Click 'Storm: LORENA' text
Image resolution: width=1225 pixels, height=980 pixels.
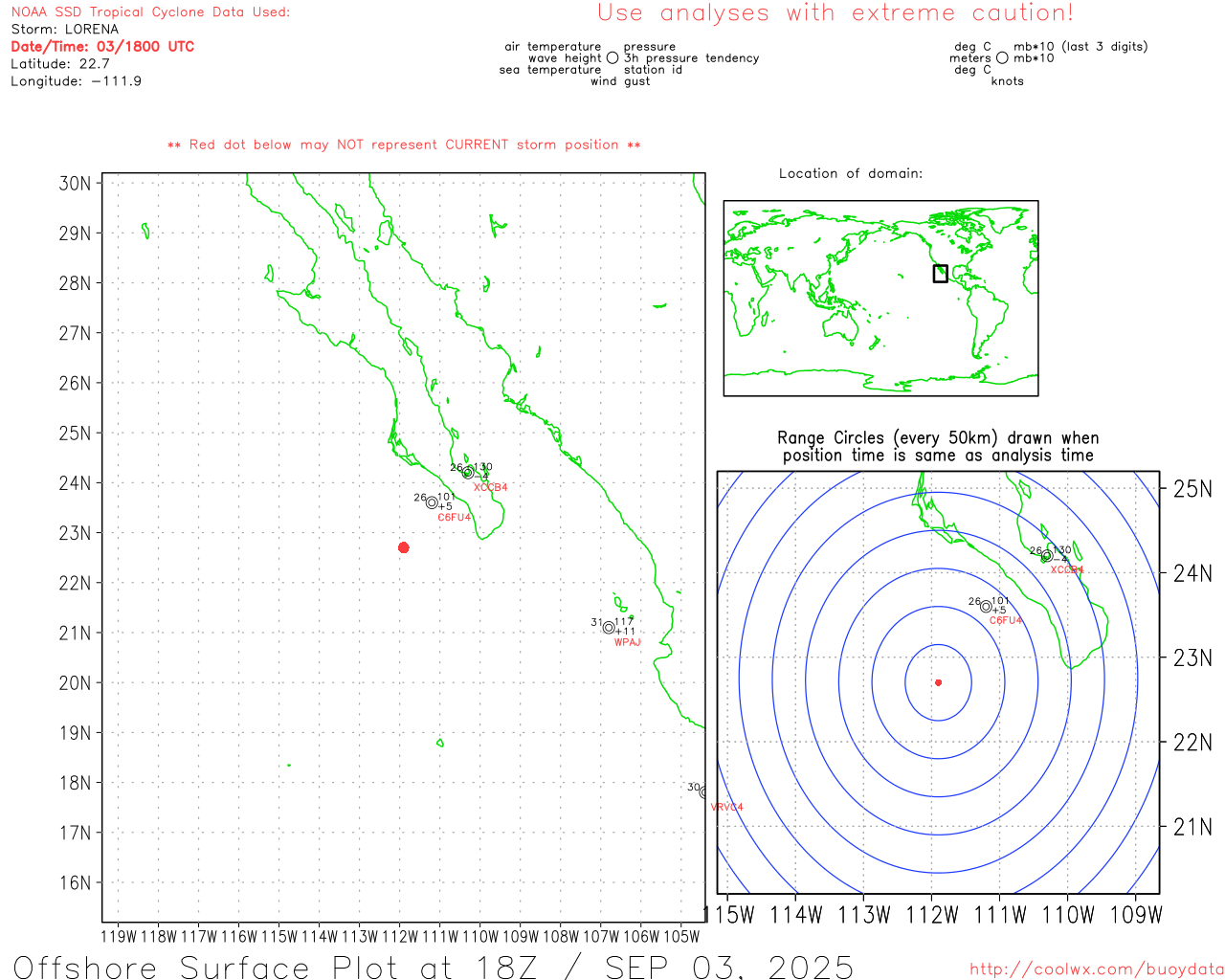coord(65,30)
